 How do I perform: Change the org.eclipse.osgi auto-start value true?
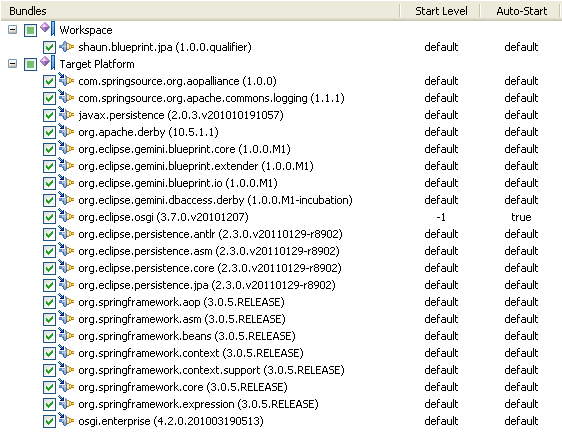[521, 217]
